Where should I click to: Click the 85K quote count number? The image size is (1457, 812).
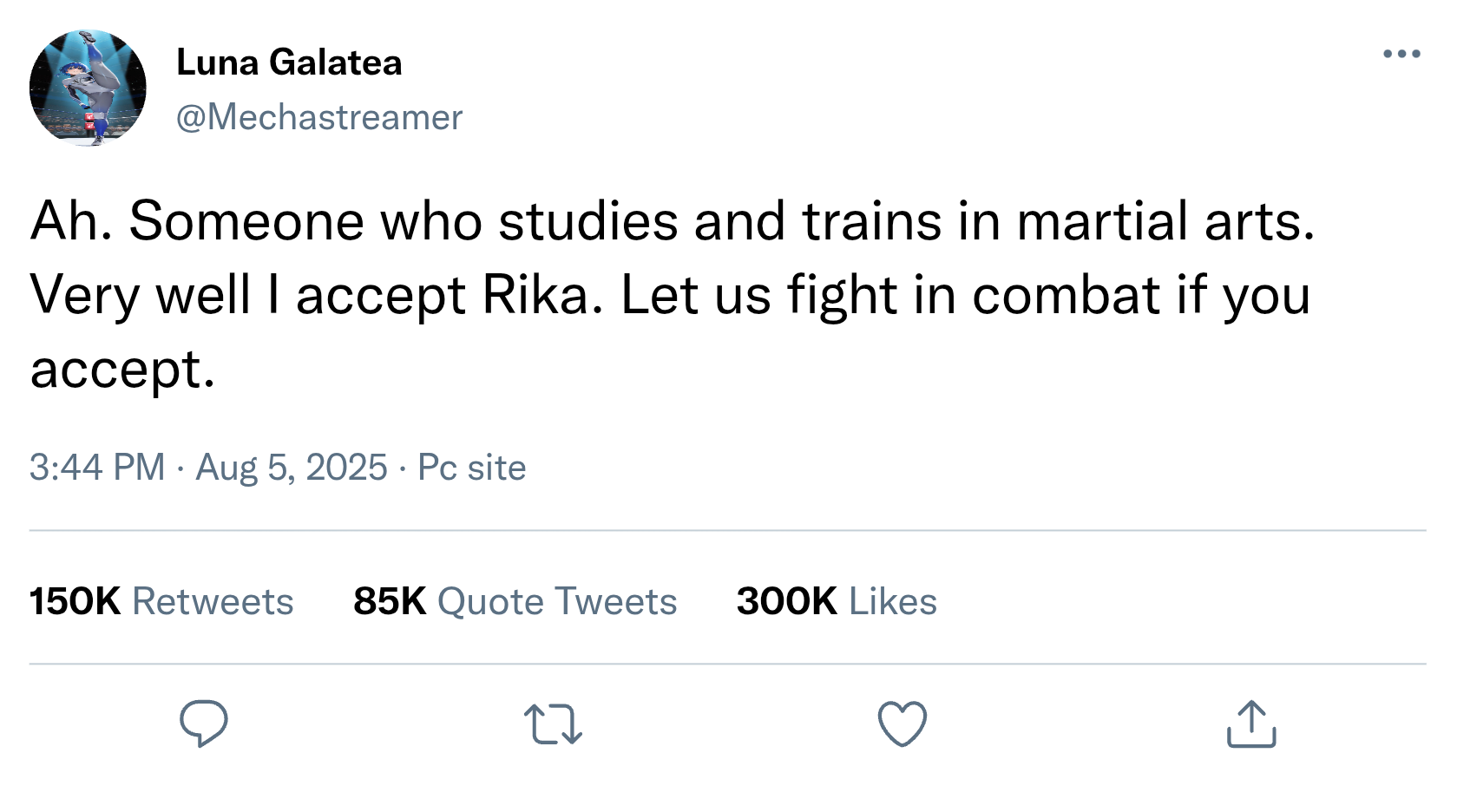pos(390,601)
